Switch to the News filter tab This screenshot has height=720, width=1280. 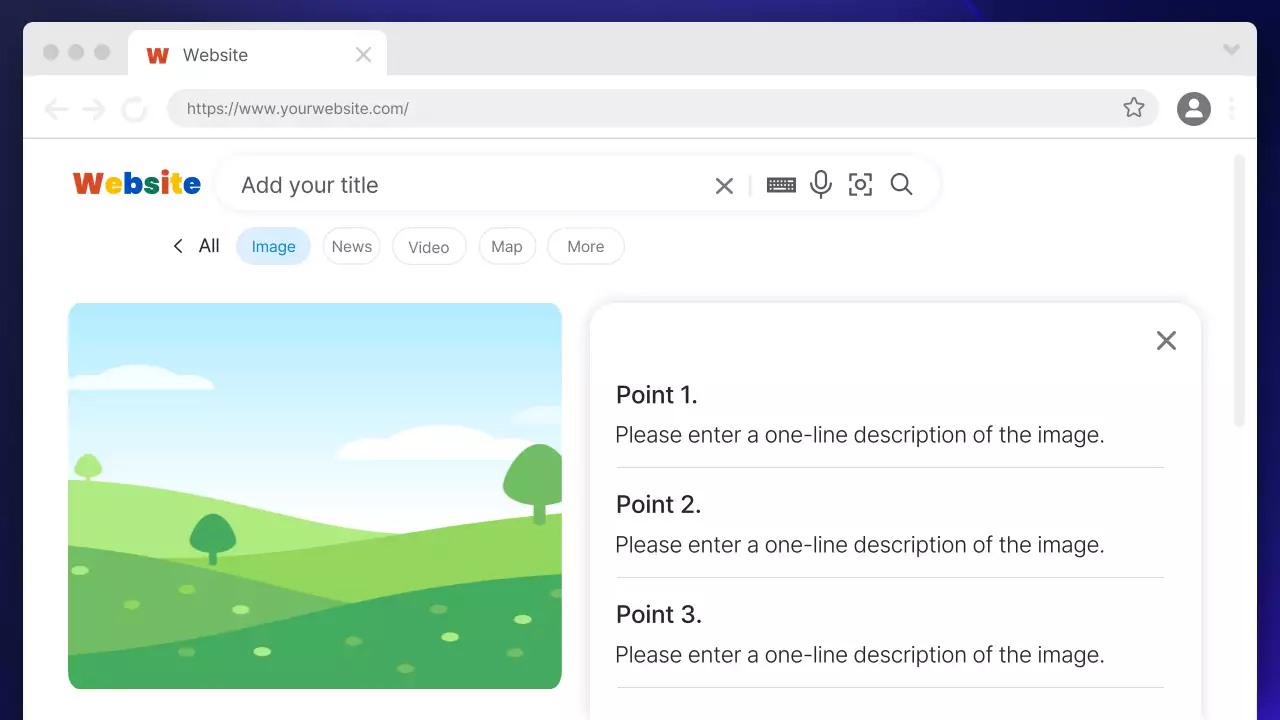click(x=351, y=247)
